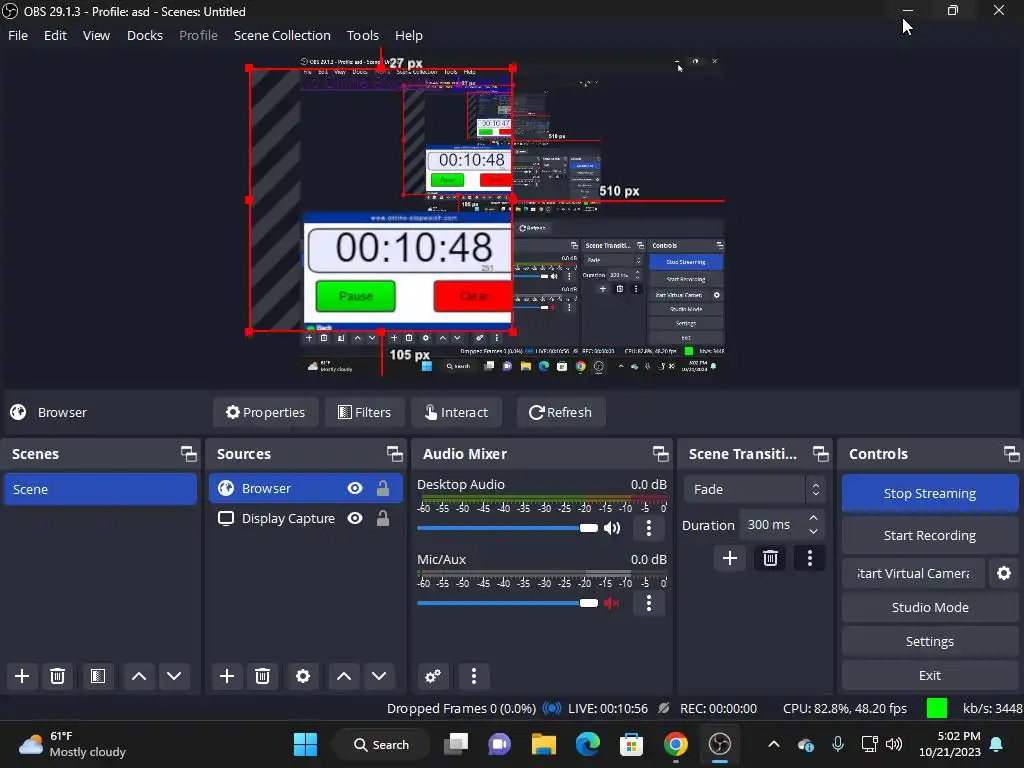Open the Fade transition dropdown
The height and width of the screenshot is (768, 1024).
[x=754, y=489]
